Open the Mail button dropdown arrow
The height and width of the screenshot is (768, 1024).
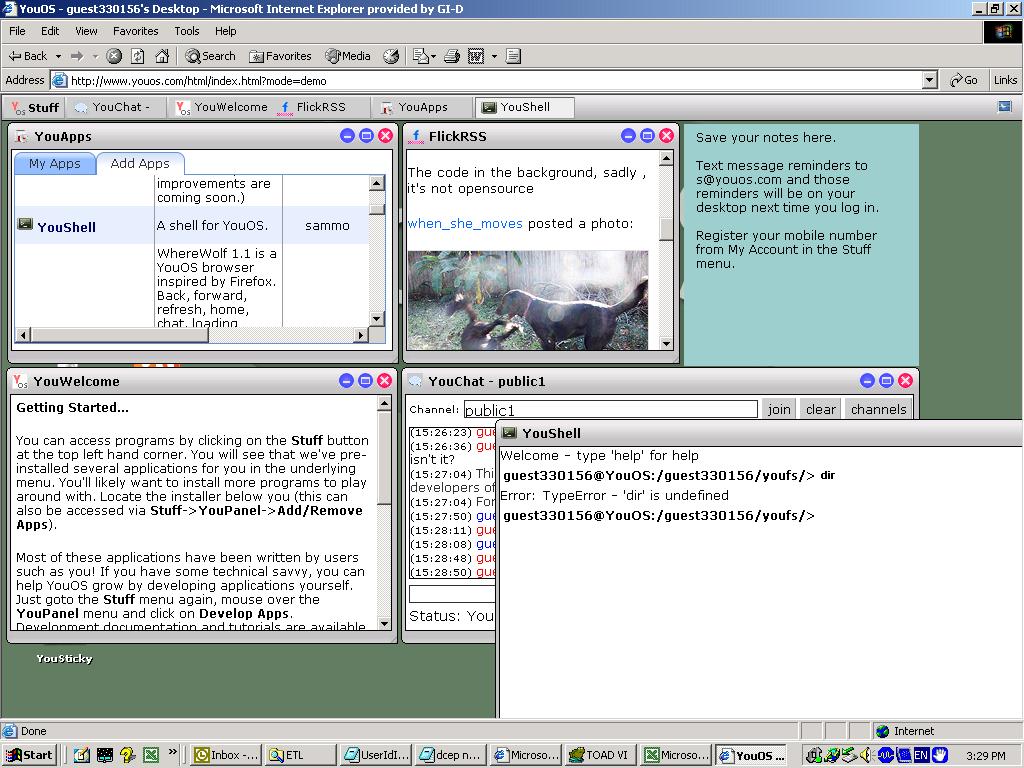tap(434, 56)
